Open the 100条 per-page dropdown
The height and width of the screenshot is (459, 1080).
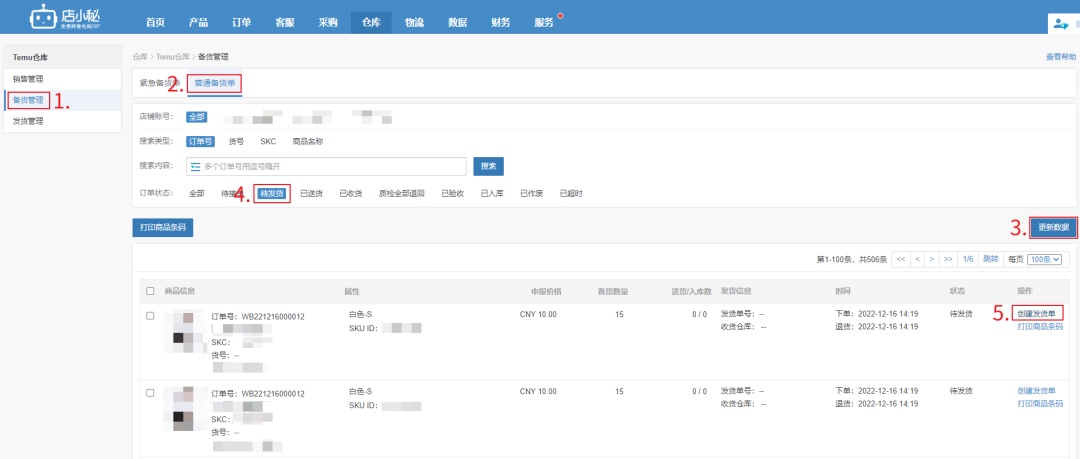click(x=1045, y=259)
